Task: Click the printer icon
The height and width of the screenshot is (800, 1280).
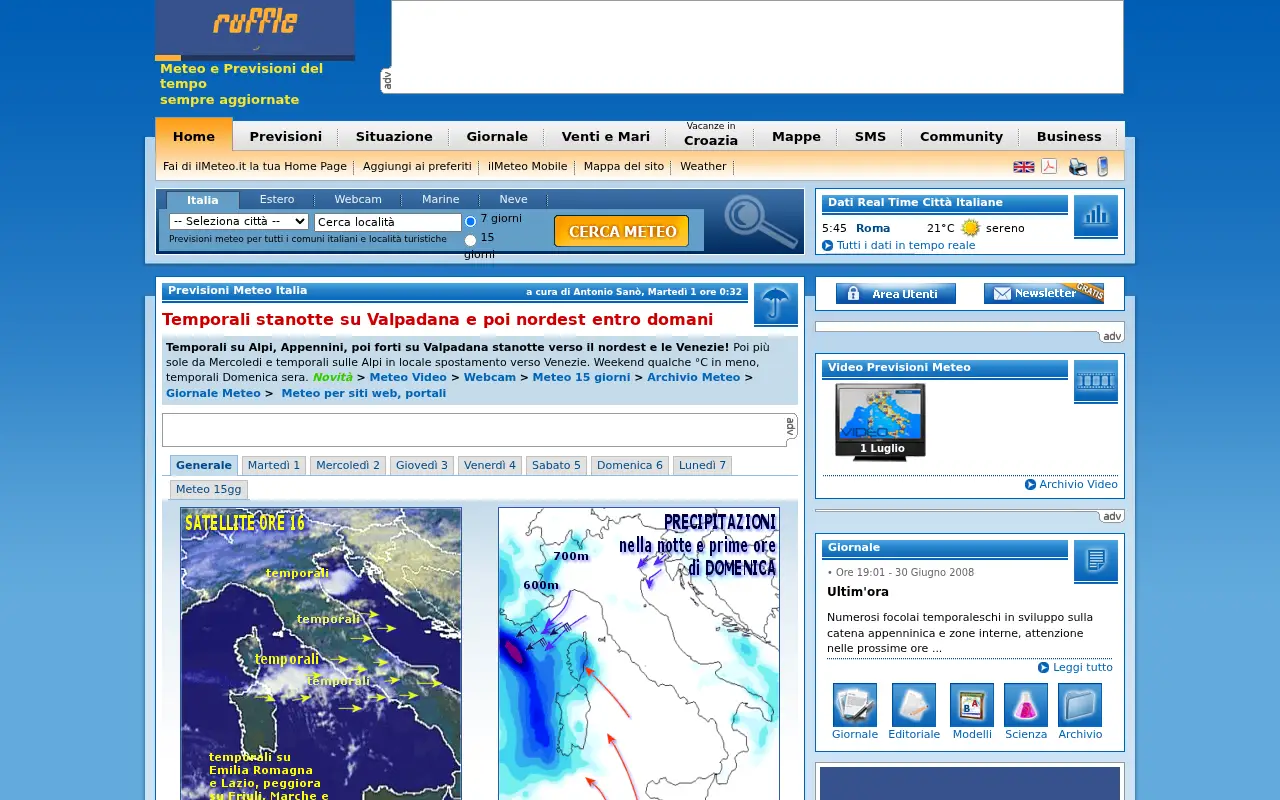Action: (x=1078, y=167)
